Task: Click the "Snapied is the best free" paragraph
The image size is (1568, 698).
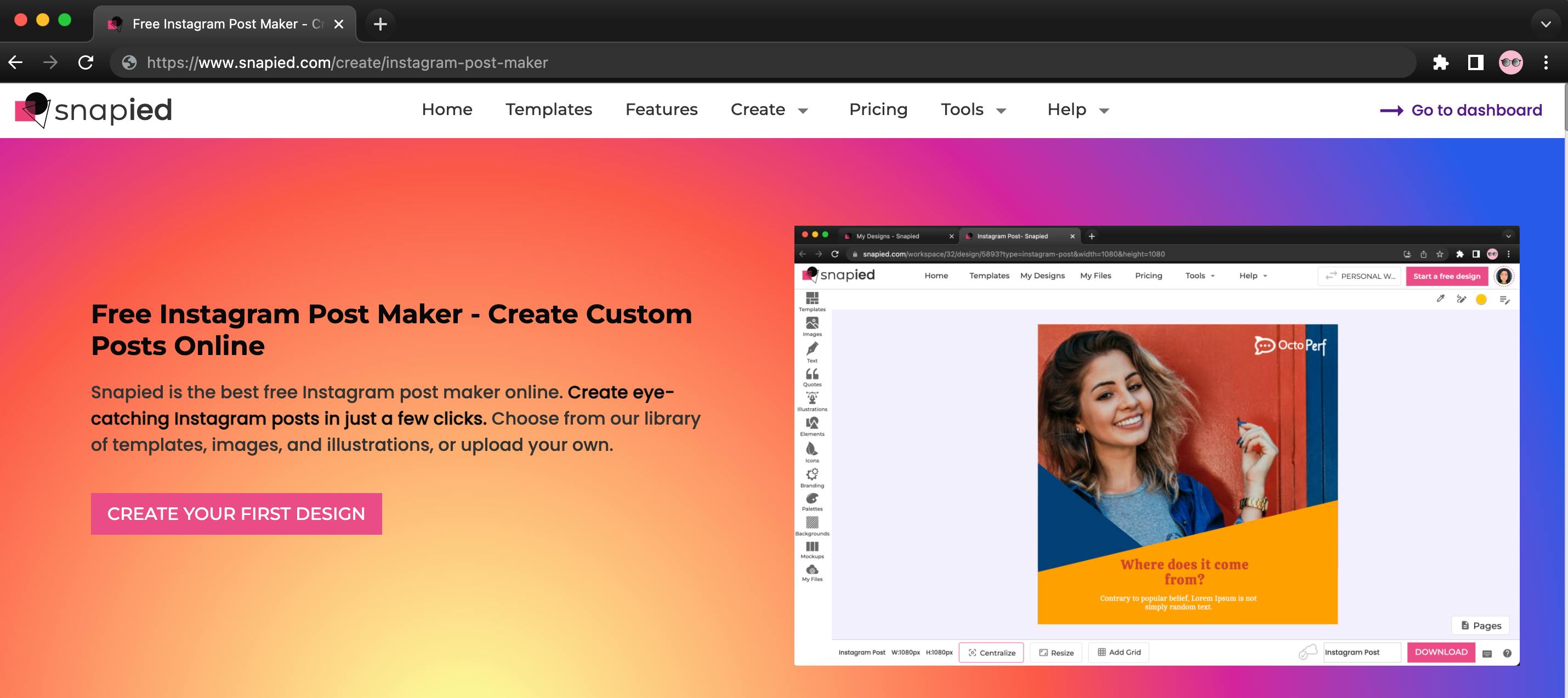Action: coord(396,419)
